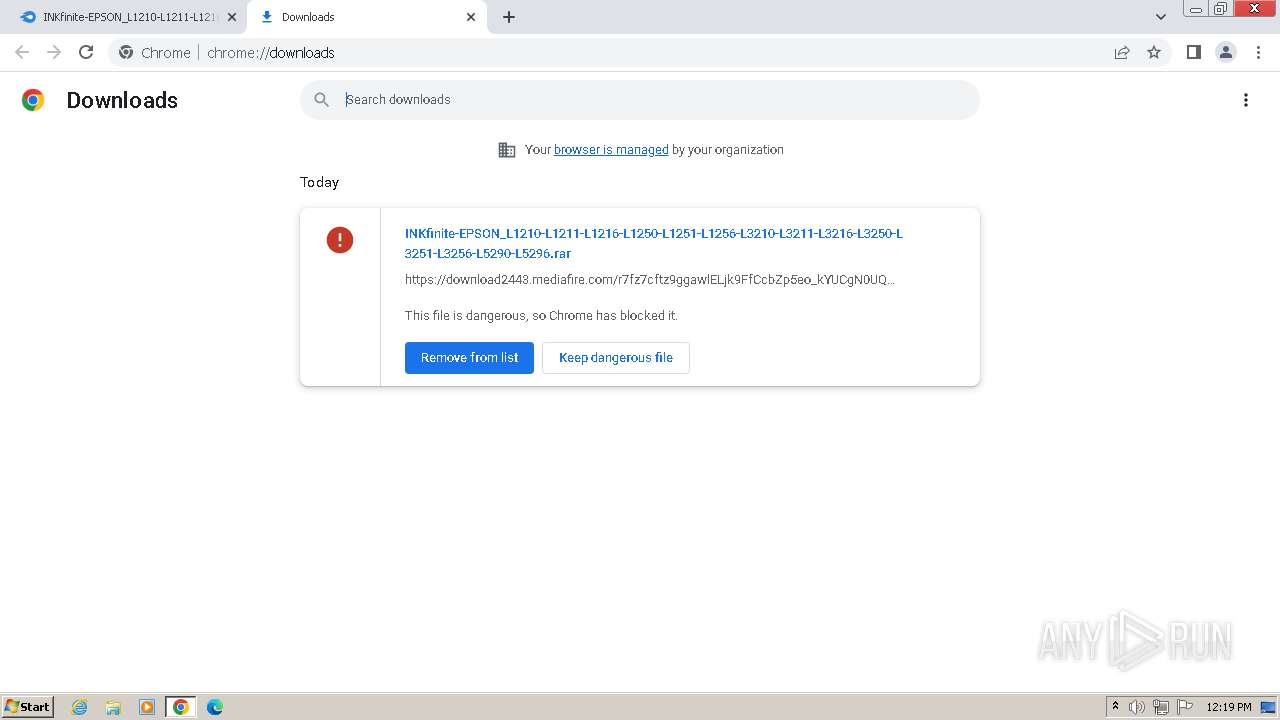Image resolution: width=1280 pixels, height=720 pixels.
Task: Click the Keep dangerous file button
Action: point(616,357)
